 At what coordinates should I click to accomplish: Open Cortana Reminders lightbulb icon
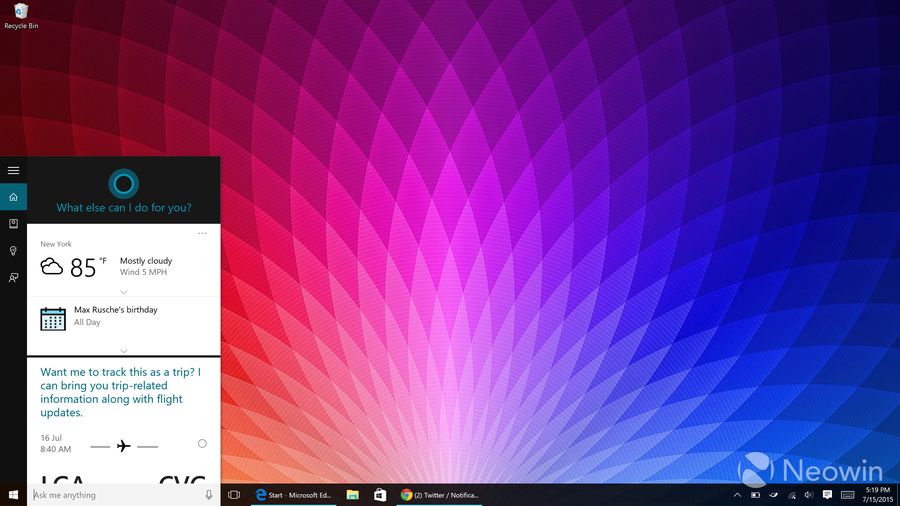[13, 251]
